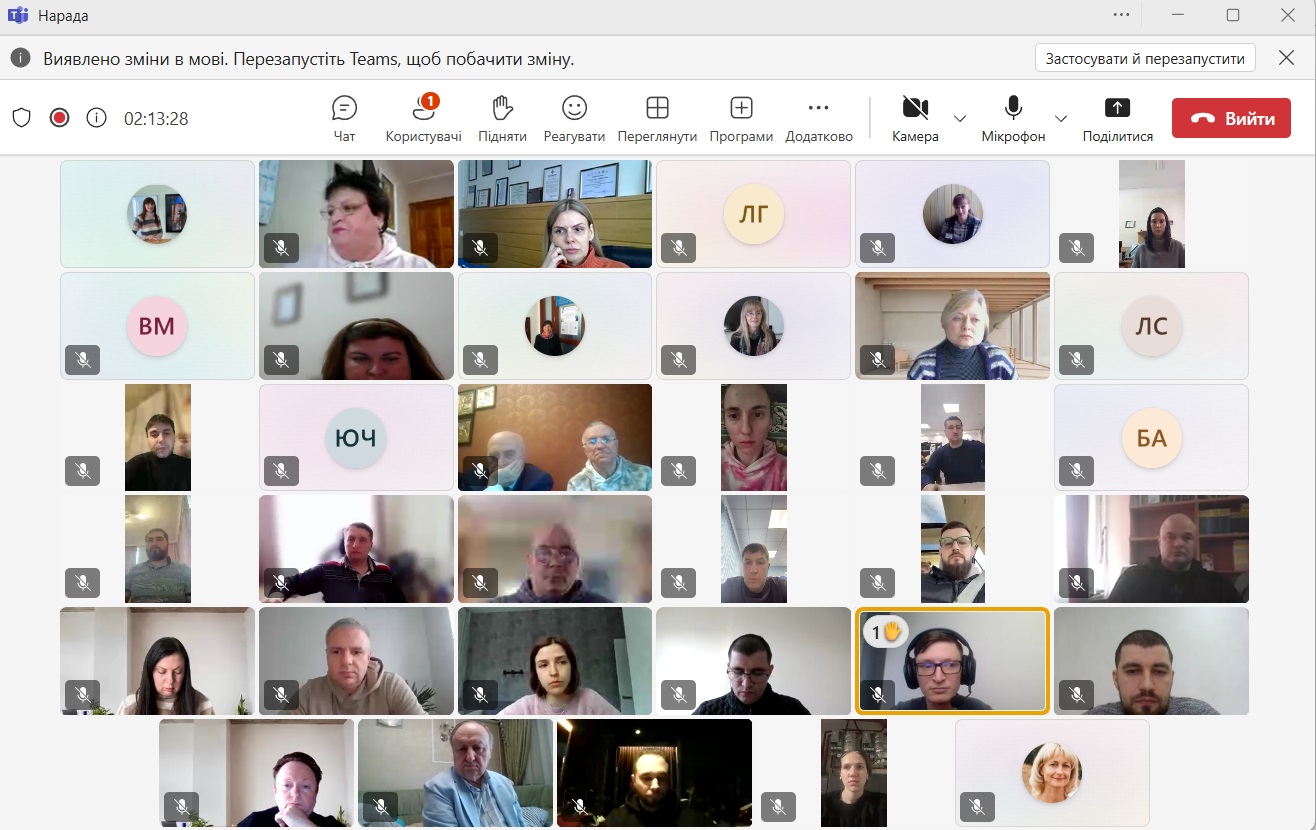Expand microphone options arrow
The image size is (1316, 830).
[1061, 118]
